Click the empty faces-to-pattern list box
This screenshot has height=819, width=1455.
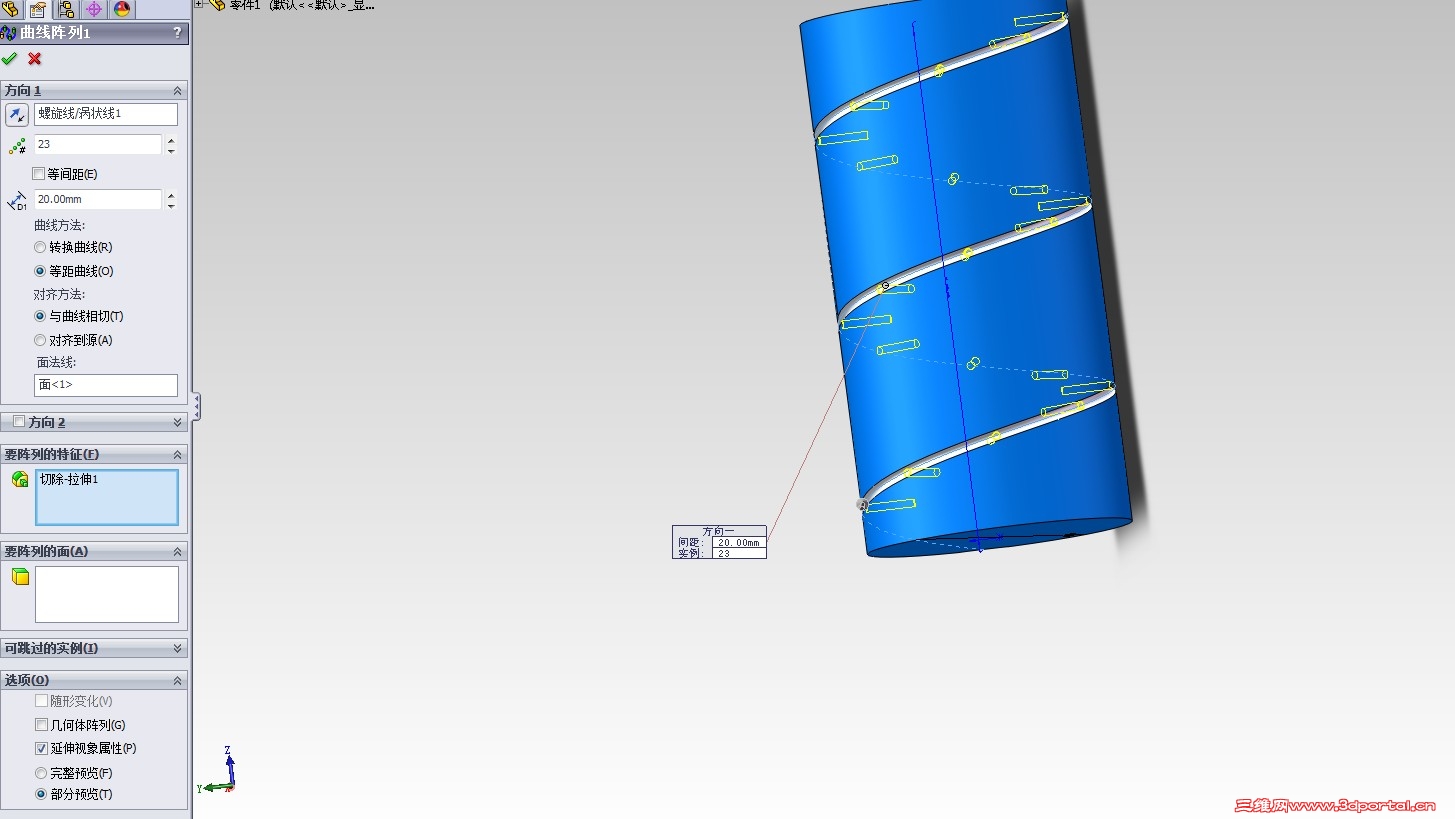107,594
